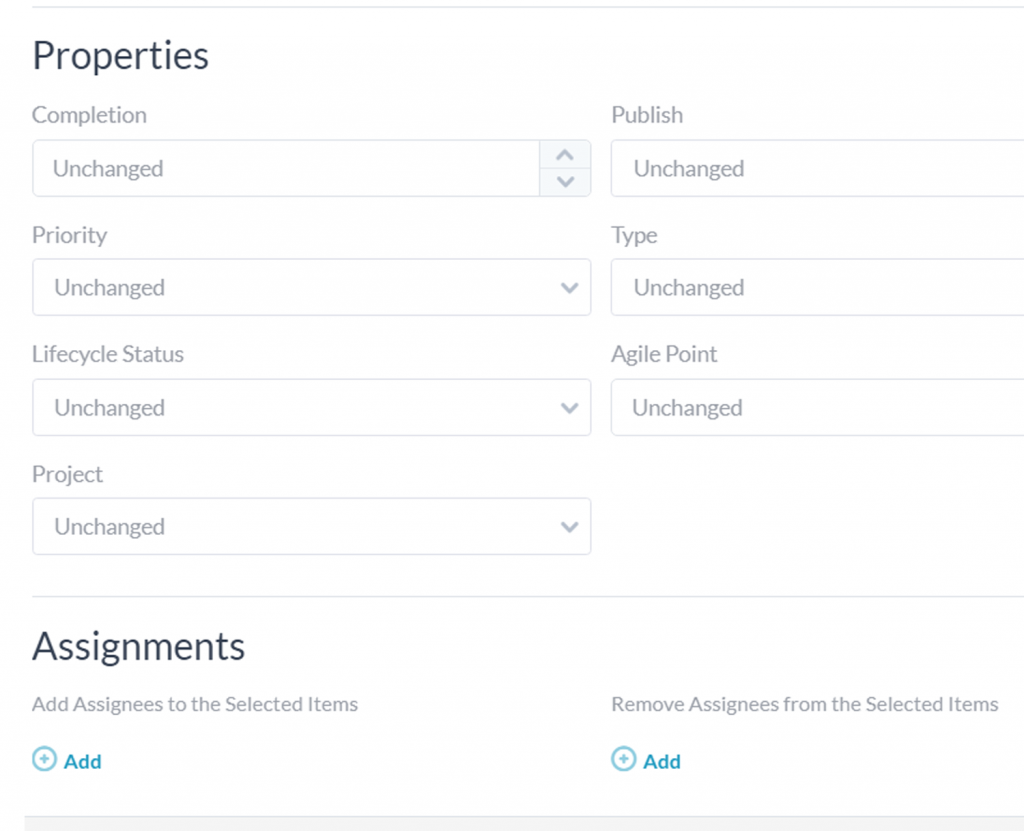Image resolution: width=1024 pixels, height=831 pixels.
Task: Click the chevron arrow in the Priority box
Action: tap(570, 288)
